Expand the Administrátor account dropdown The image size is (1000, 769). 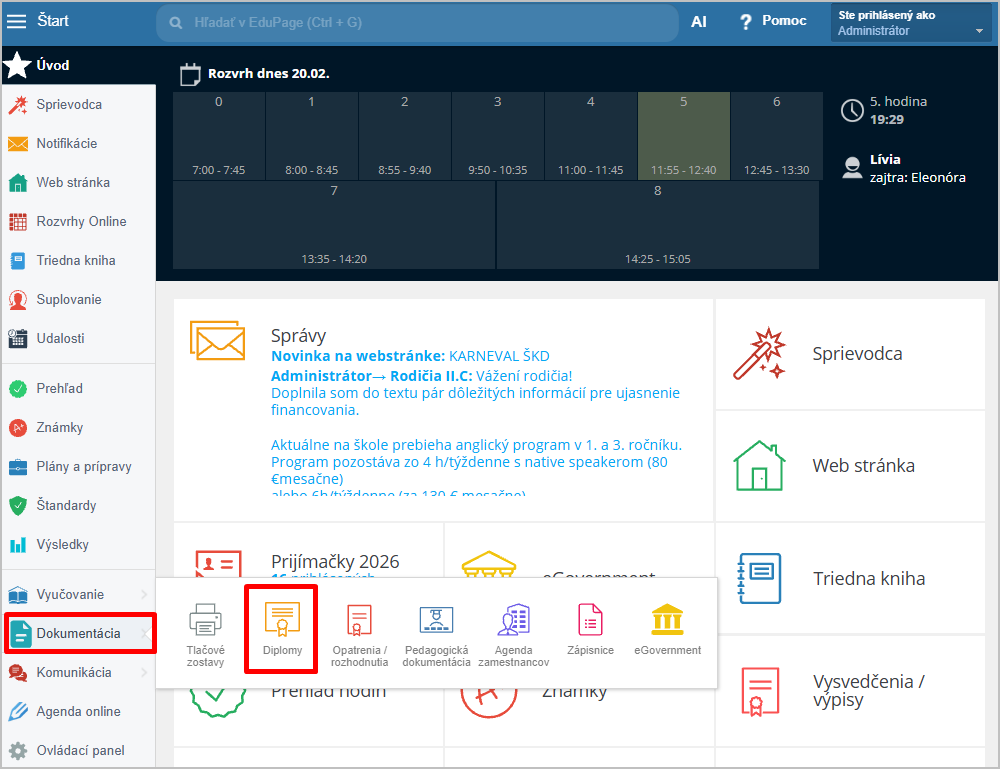pos(978,31)
